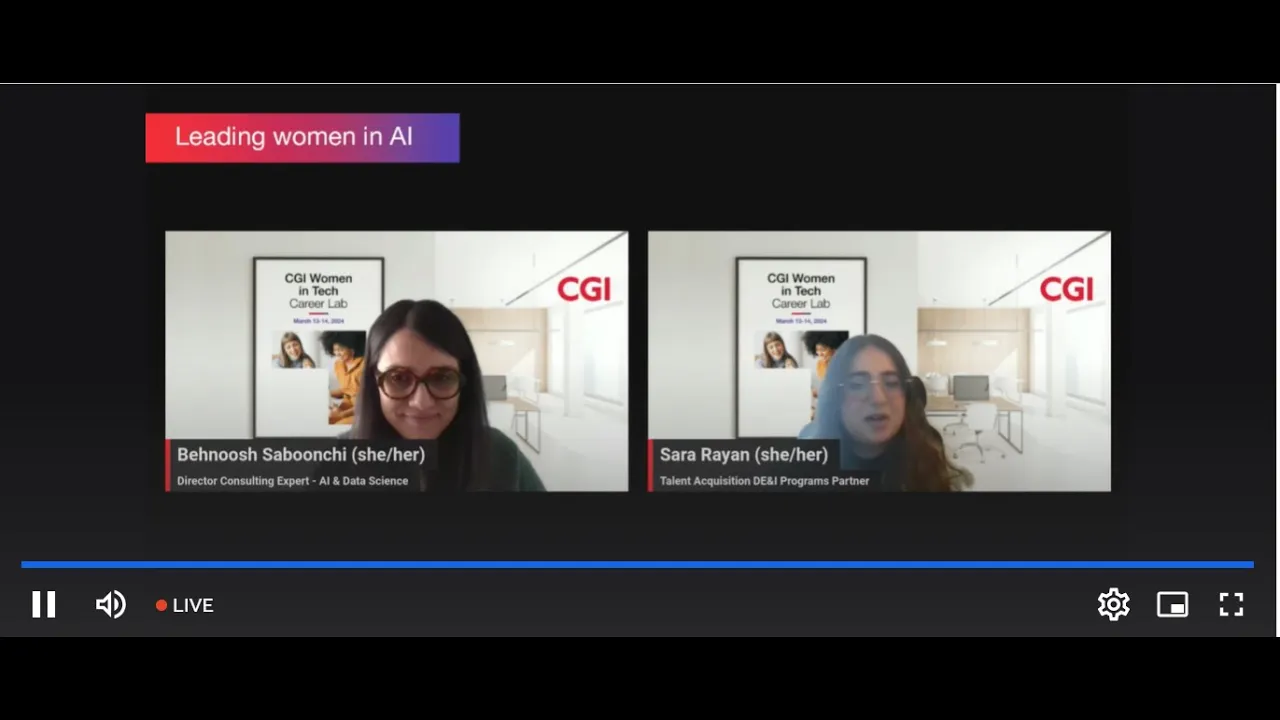This screenshot has width=1280, height=720.
Task: Click the right end of the progress bar
Action: [1249, 564]
